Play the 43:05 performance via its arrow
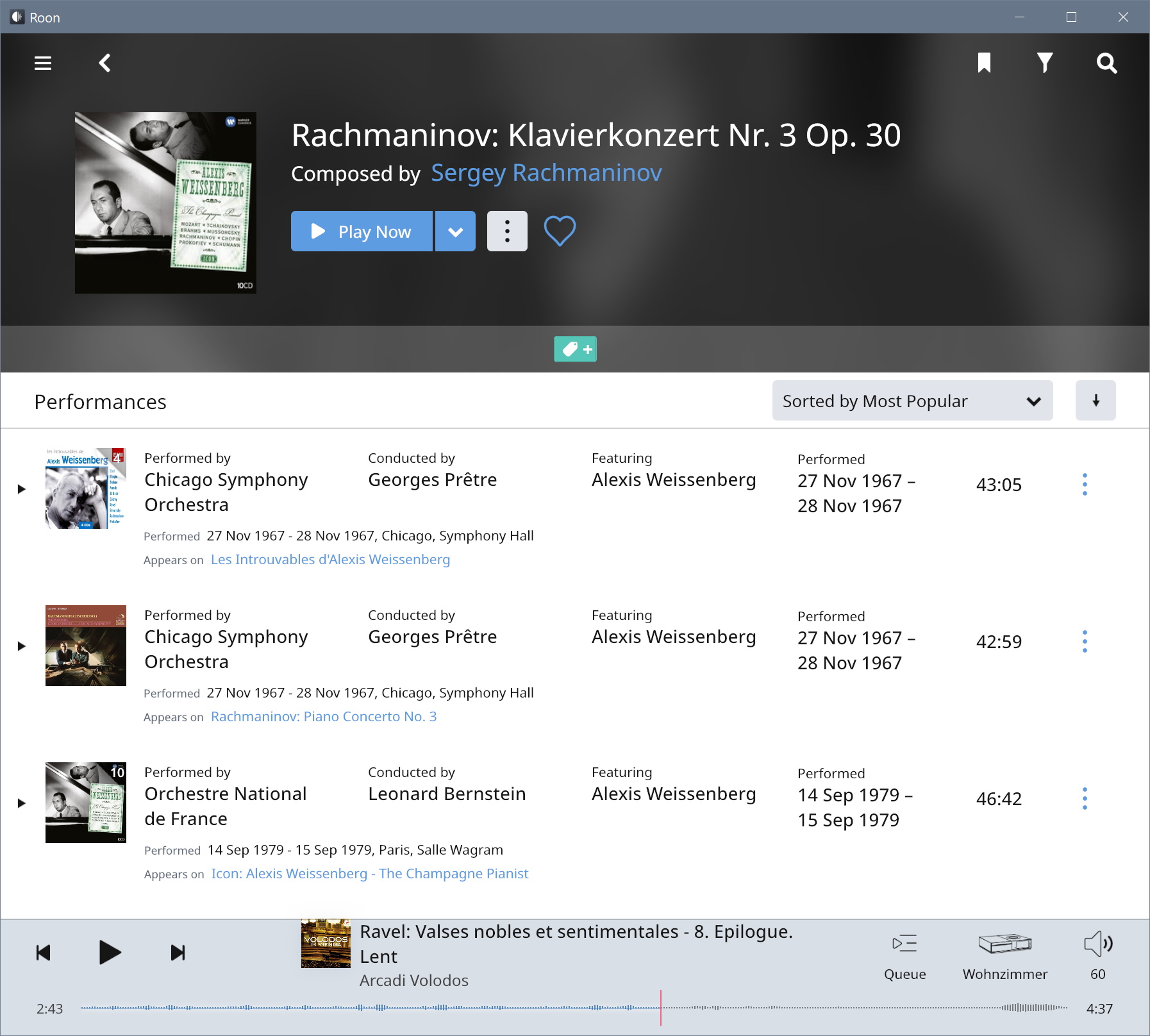This screenshot has width=1150, height=1036. [x=21, y=489]
